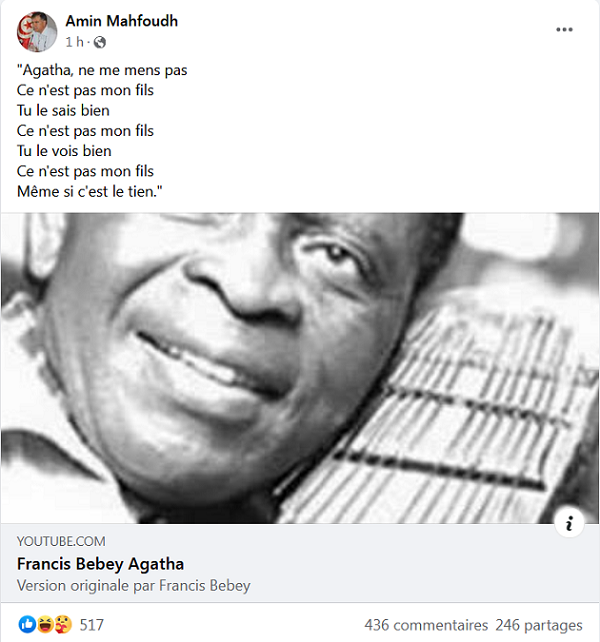Click the Version originale par Francis Bebey description
The height and width of the screenshot is (642, 600).
click(134, 585)
